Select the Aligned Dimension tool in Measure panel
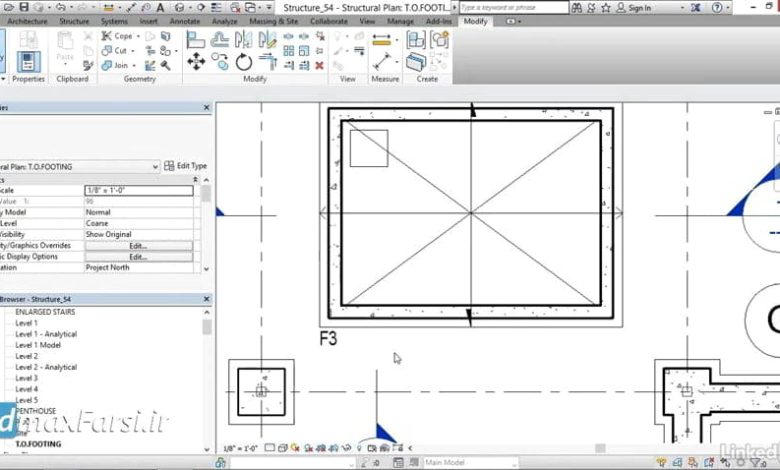This screenshot has width=780, height=470. point(382,40)
